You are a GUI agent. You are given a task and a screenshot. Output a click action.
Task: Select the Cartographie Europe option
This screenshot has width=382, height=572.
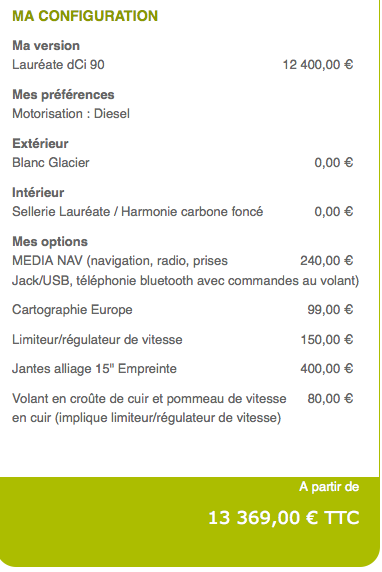[x=72, y=310]
